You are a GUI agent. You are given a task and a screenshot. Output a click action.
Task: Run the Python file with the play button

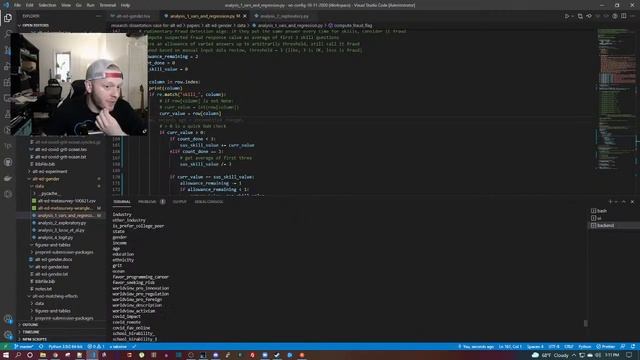pyautogui.click(x=567, y=16)
